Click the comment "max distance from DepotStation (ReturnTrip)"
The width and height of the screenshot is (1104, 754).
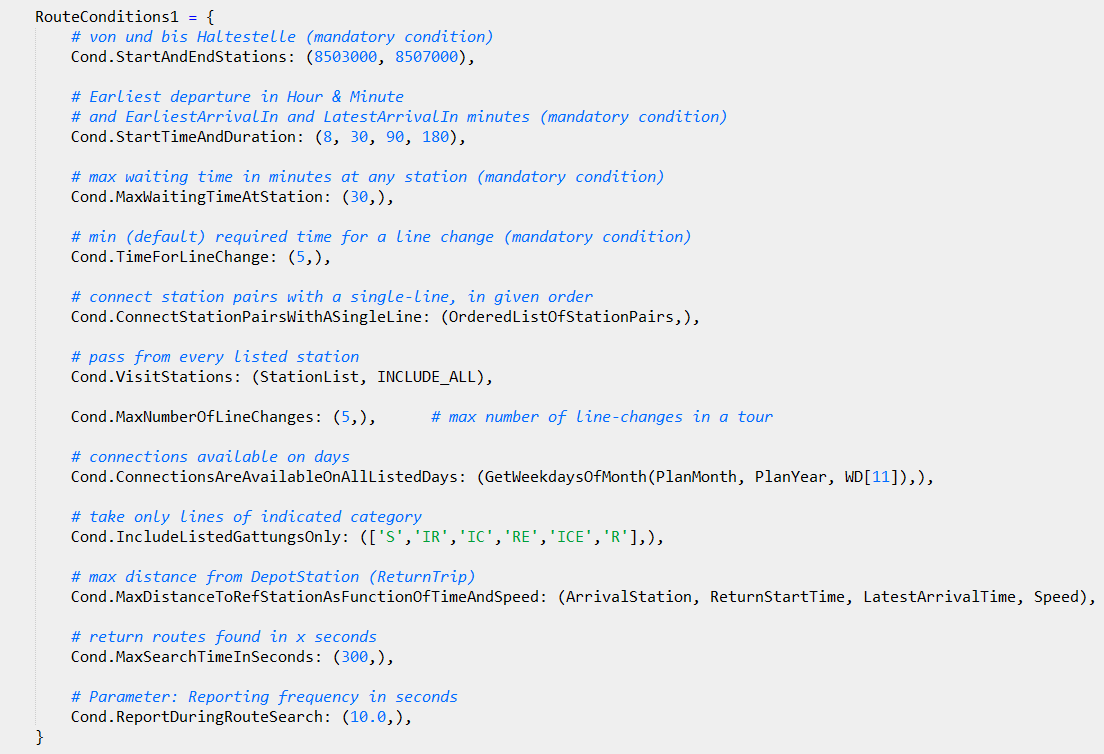pyautogui.click(x=273, y=577)
